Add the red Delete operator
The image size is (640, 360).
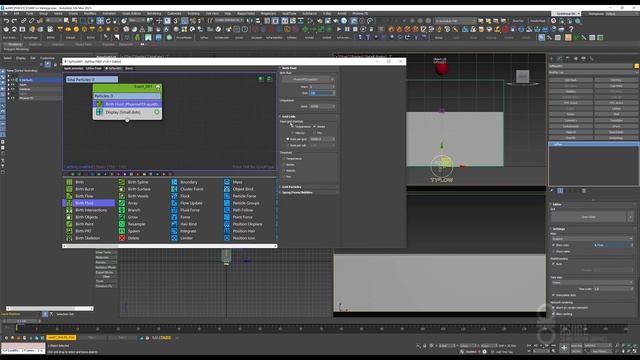pyautogui.click(x=133, y=238)
